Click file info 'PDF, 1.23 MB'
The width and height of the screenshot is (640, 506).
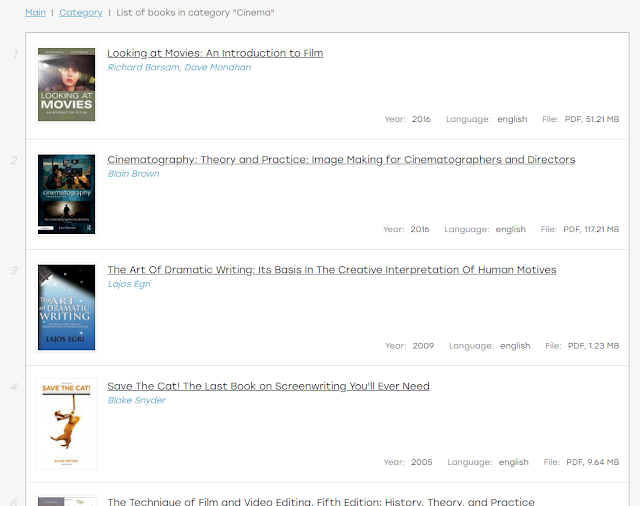pyautogui.click(x=593, y=346)
